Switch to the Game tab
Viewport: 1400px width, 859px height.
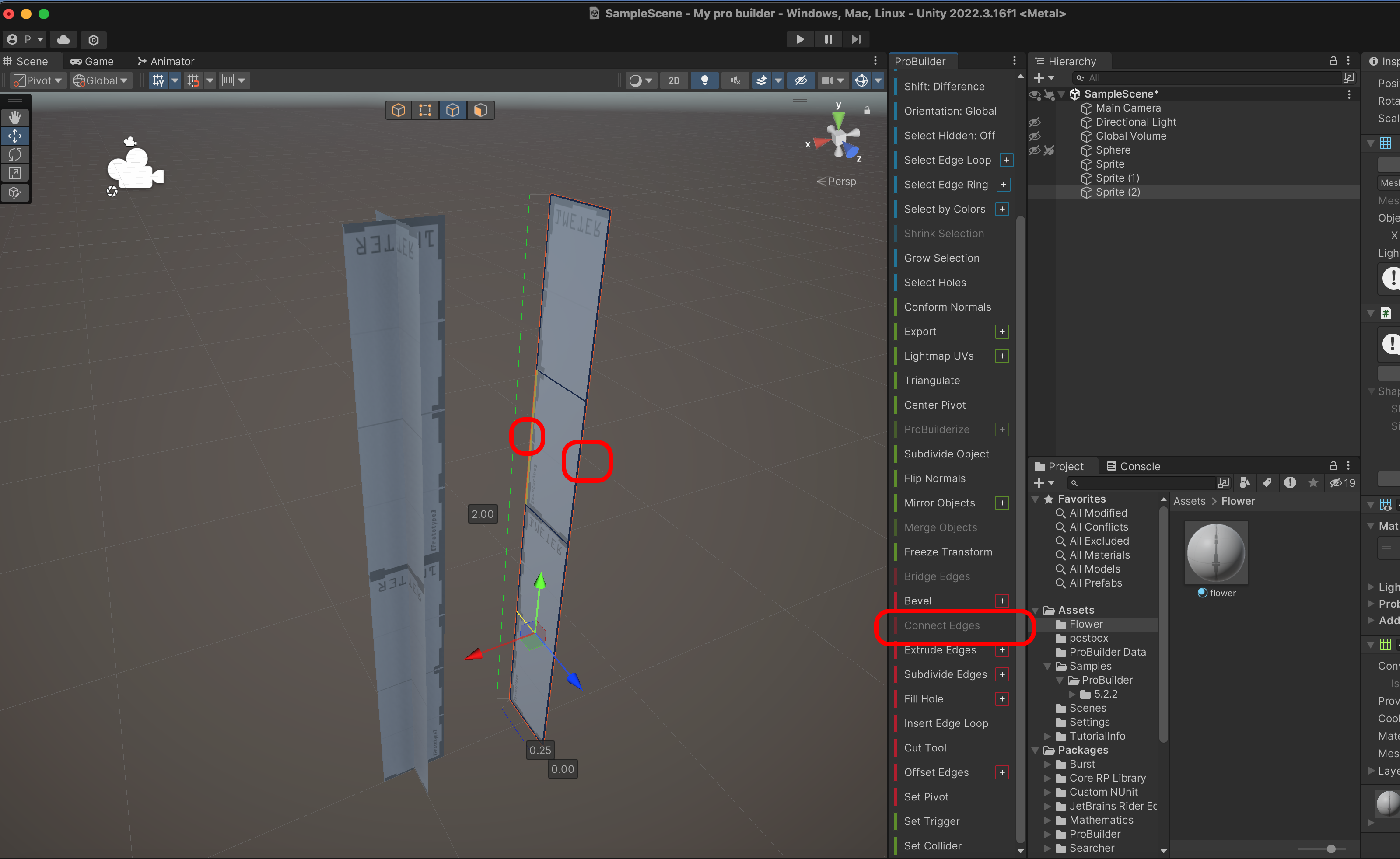[x=92, y=61]
